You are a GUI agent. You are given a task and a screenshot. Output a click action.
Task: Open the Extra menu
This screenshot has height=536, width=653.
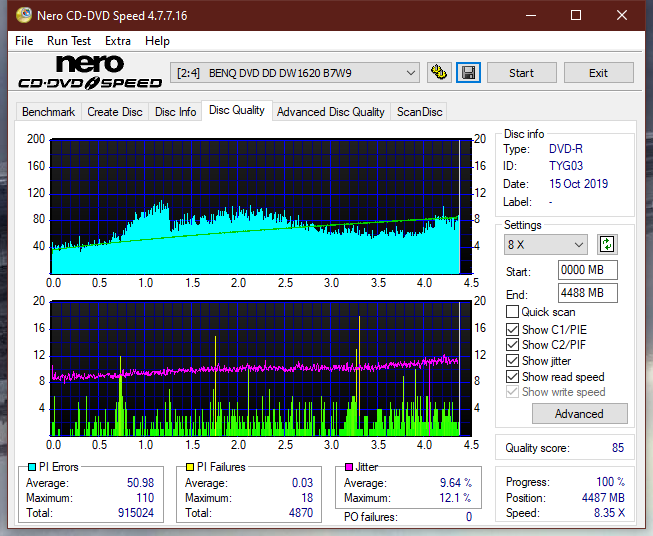(x=118, y=41)
